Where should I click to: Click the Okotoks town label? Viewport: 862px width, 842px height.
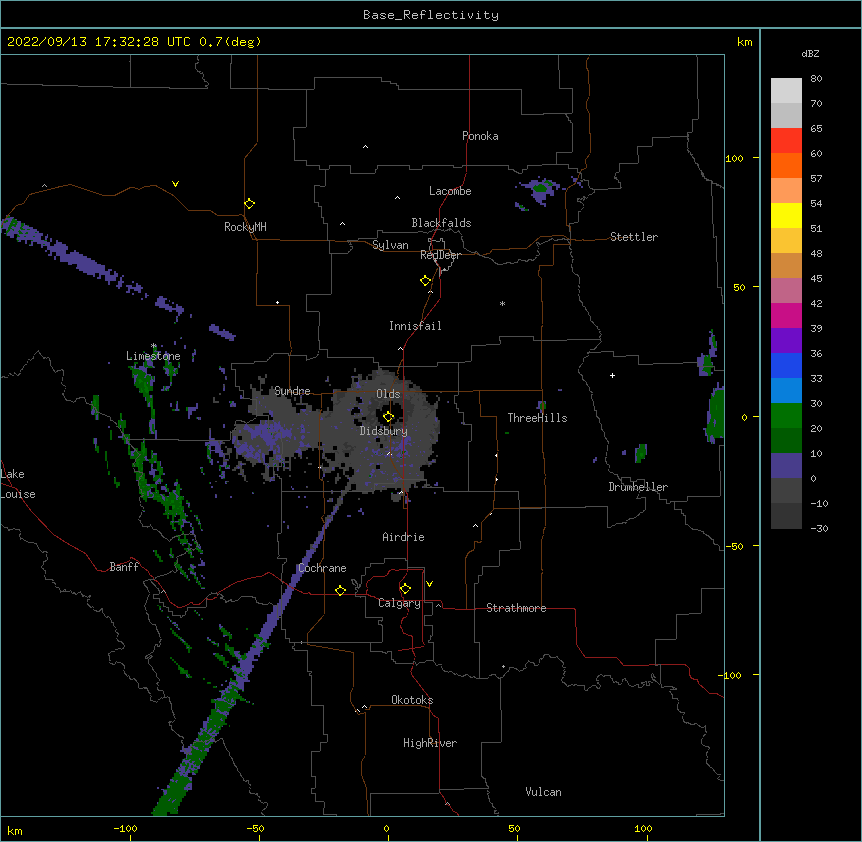coord(412,700)
